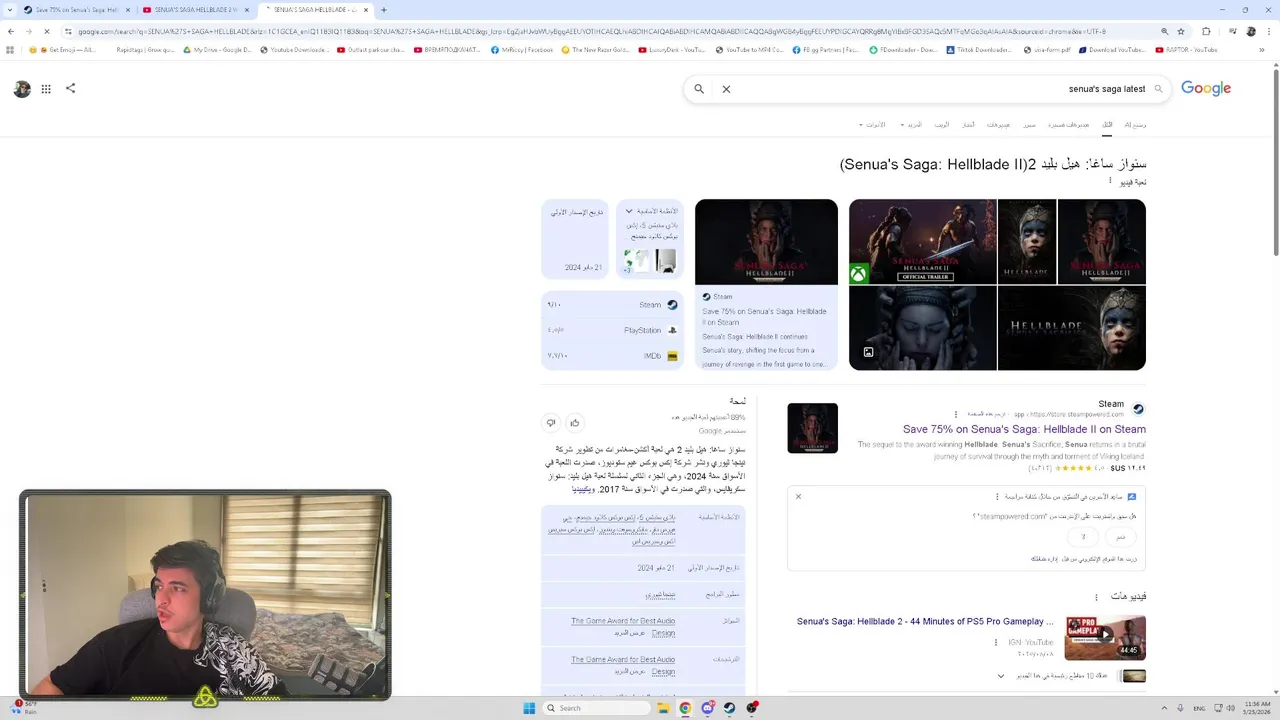
Task: Open File Explorer from the taskbar
Action: click(663, 708)
